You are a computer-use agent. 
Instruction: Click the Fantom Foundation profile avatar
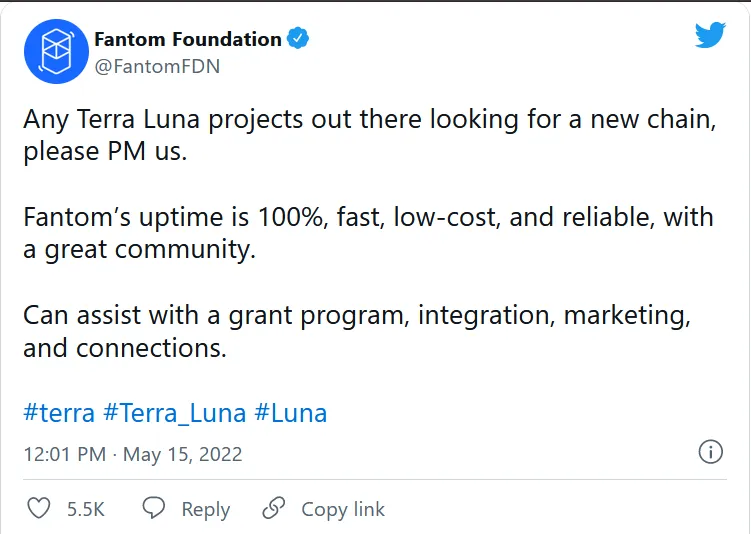(x=57, y=52)
